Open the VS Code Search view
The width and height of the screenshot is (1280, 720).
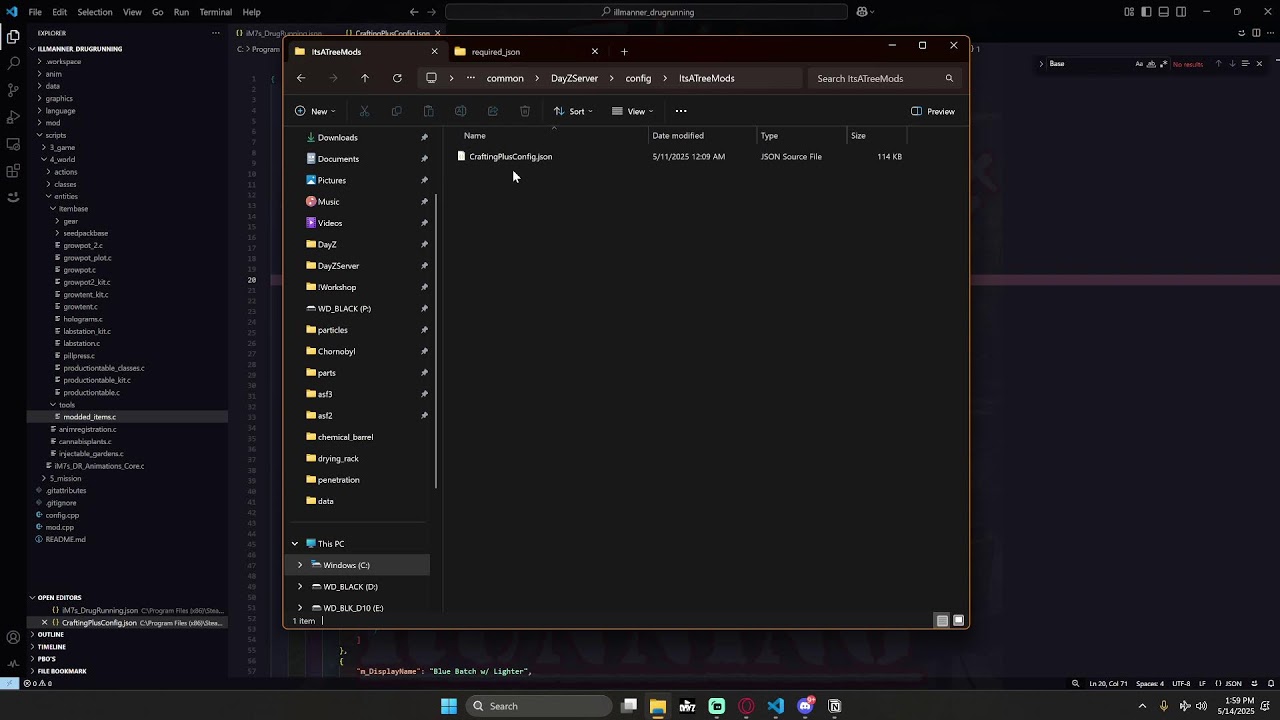pyautogui.click(x=13, y=63)
